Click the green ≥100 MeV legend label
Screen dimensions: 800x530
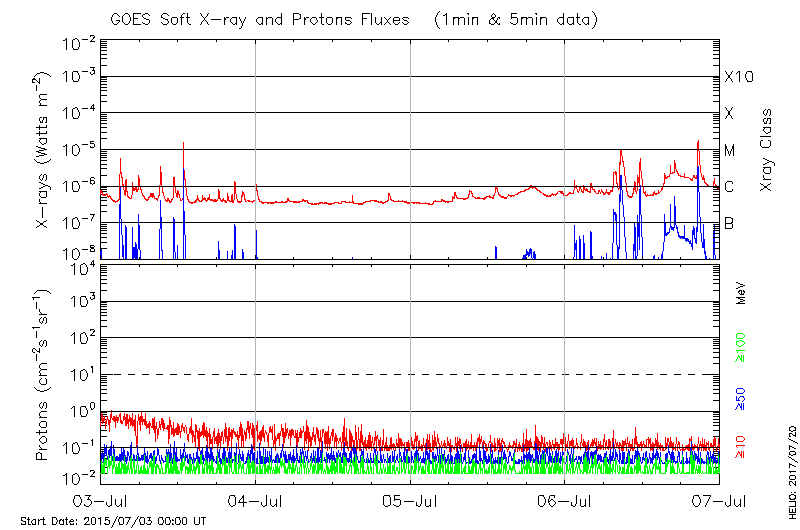click(x=742, y=350)
